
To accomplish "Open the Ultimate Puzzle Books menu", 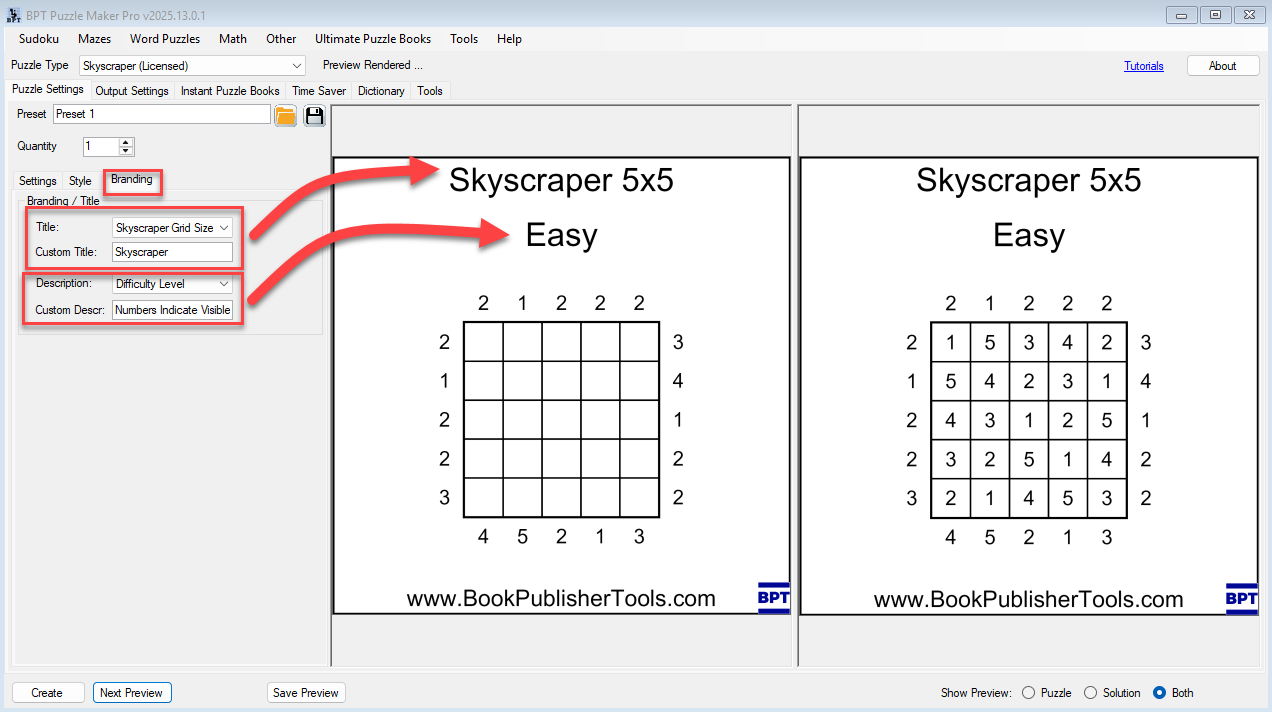I will [x=373, y=39].
